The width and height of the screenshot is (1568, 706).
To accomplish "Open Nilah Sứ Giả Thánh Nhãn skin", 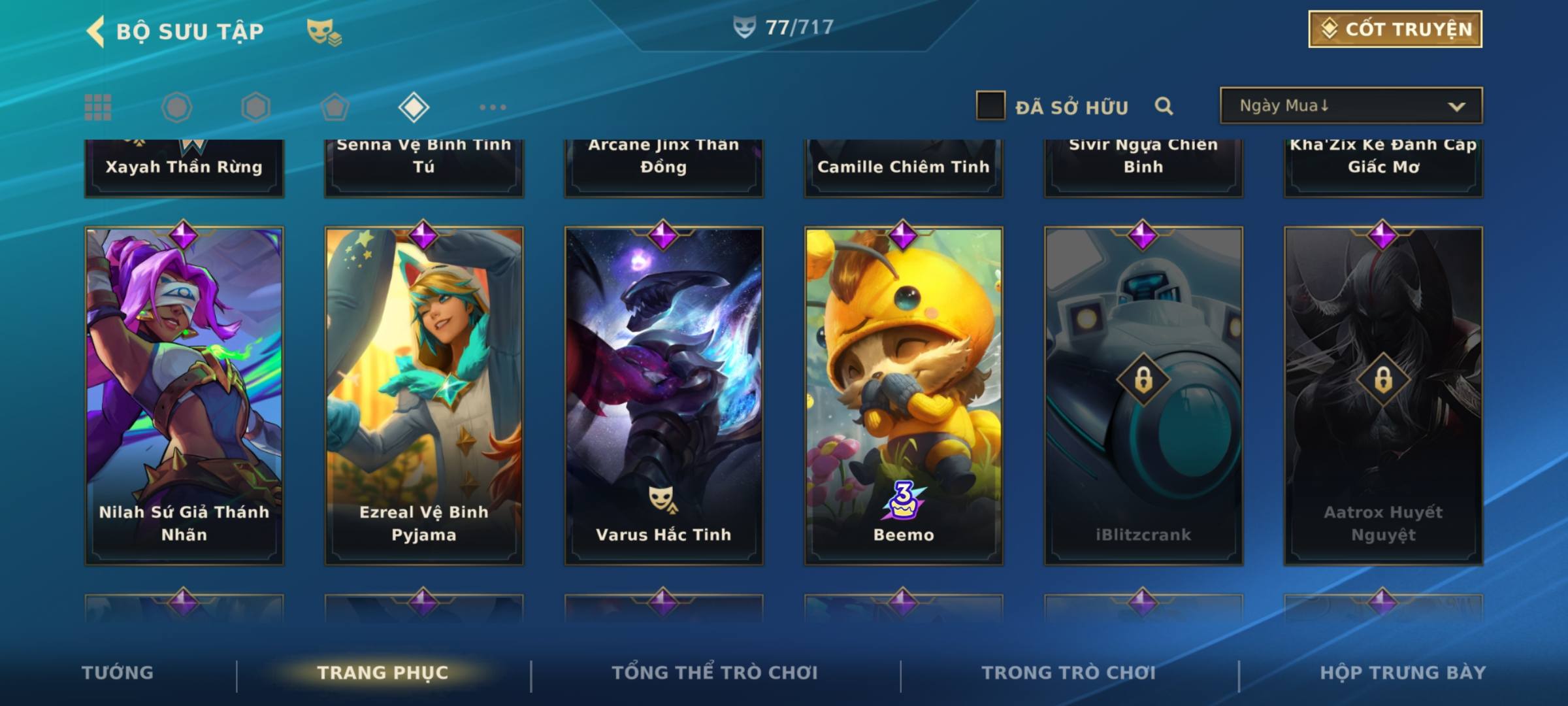I will pyautogui.click(x=184, y=396).
